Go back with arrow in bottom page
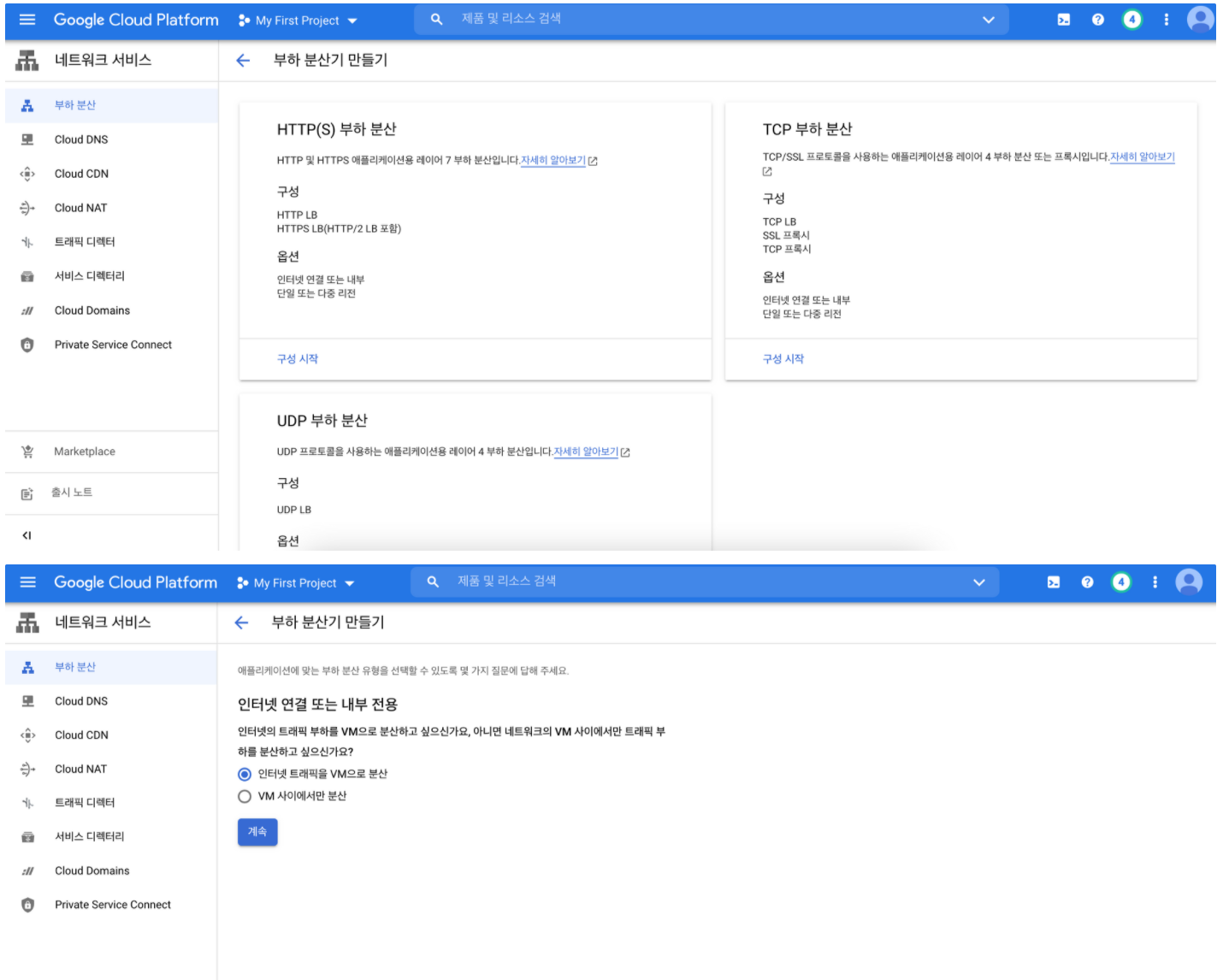Image resolution: width=1223 pixels, height=980 pixels. [x=241, y=623]
